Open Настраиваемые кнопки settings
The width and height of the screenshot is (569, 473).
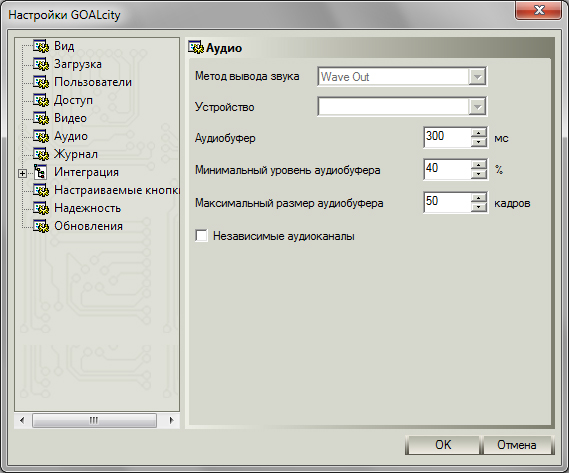pos(116,190)
